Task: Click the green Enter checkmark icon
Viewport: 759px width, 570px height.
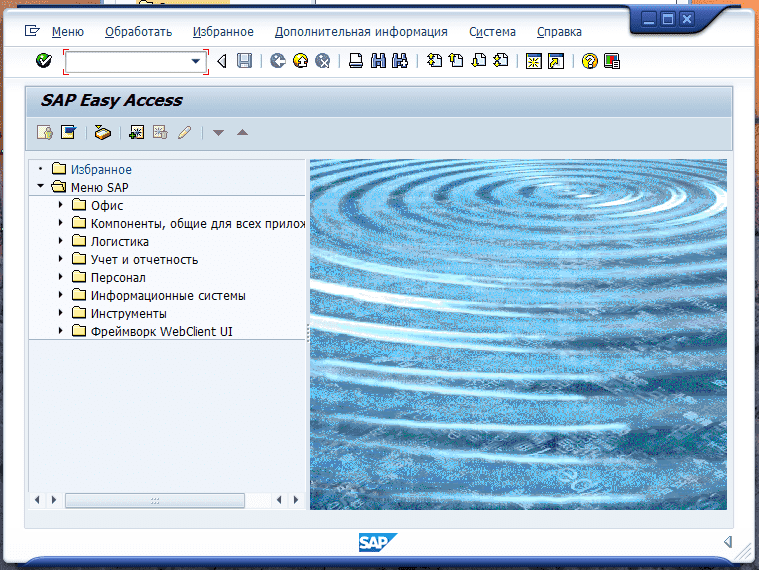Action: click(x=44, y=61)
